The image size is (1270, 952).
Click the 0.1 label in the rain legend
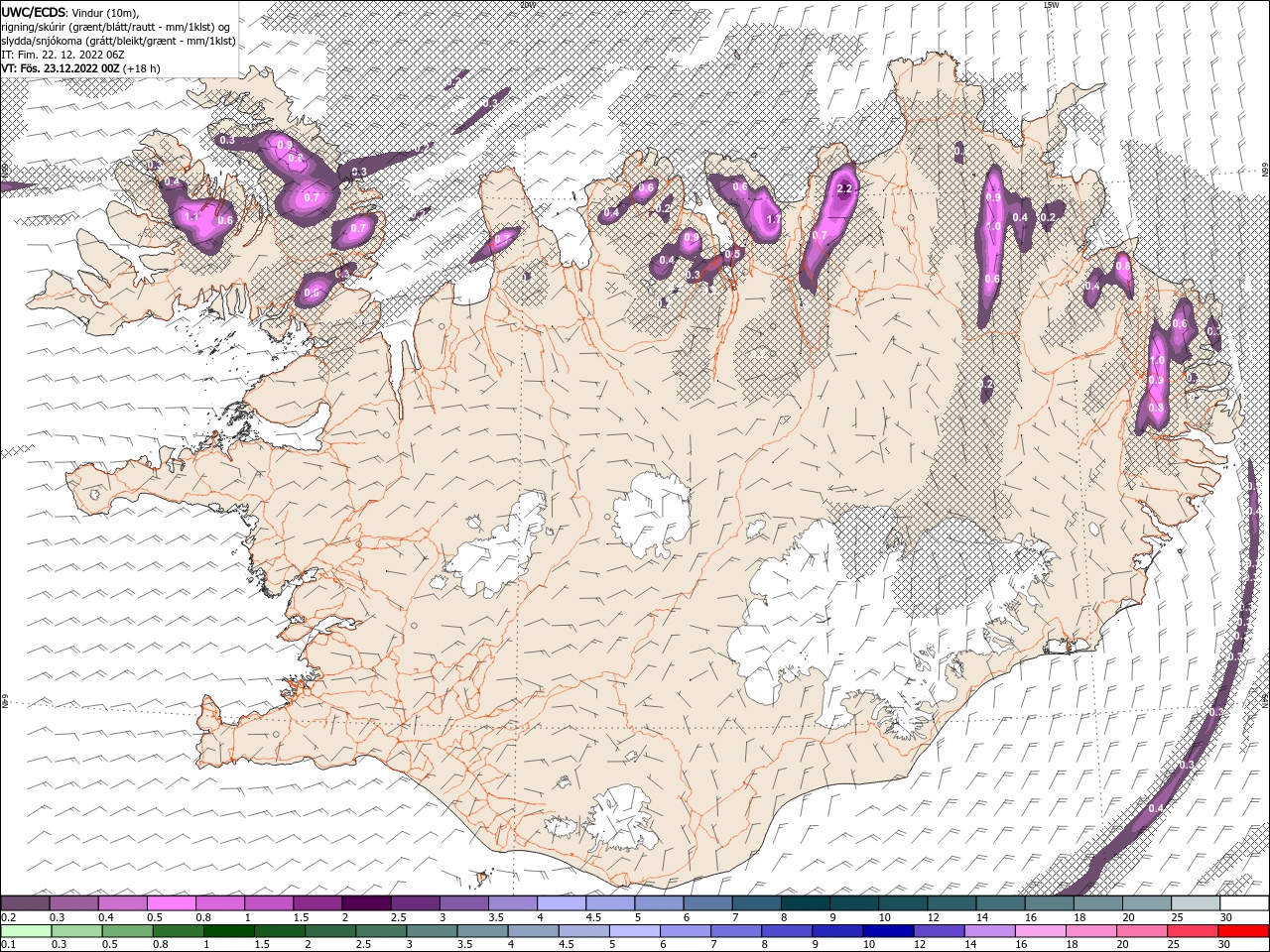click(x=7, y=946)
